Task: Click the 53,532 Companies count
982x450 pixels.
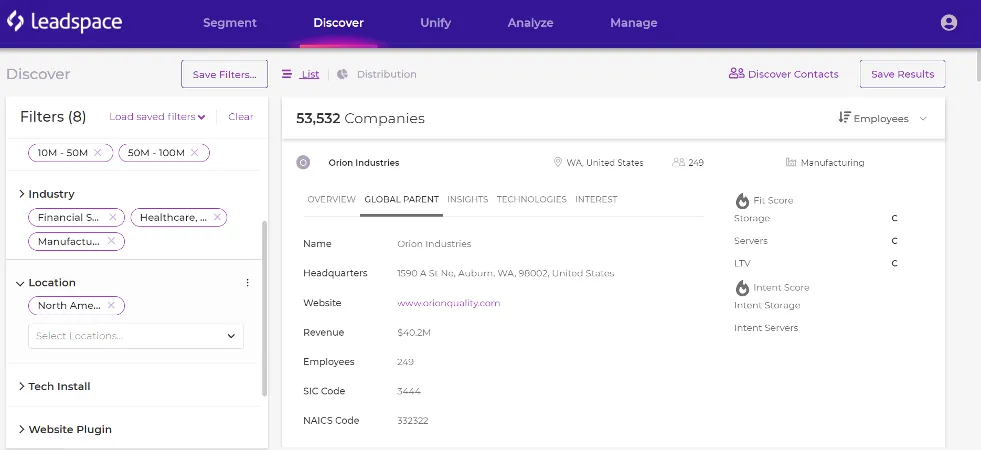Action: (x=360, y=118)
